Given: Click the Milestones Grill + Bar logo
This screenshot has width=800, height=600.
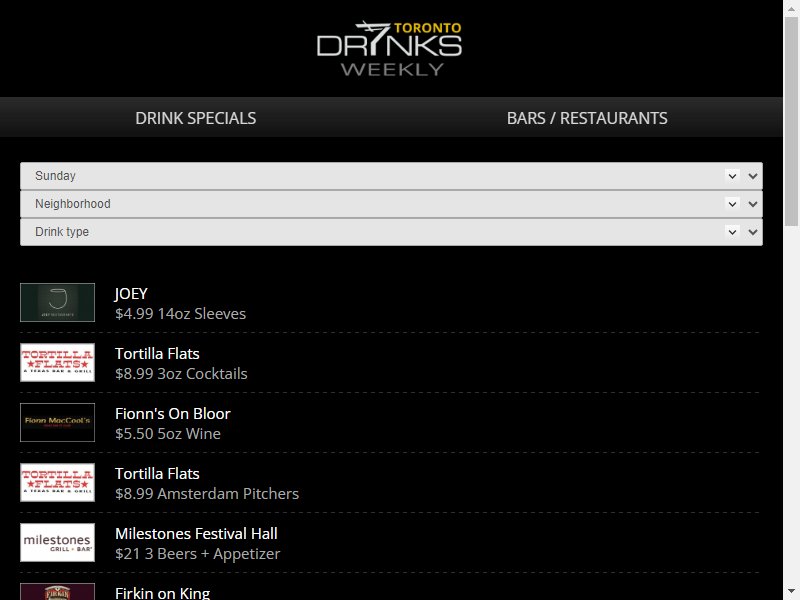Looking at the screenshot, I should coord(58,542).
